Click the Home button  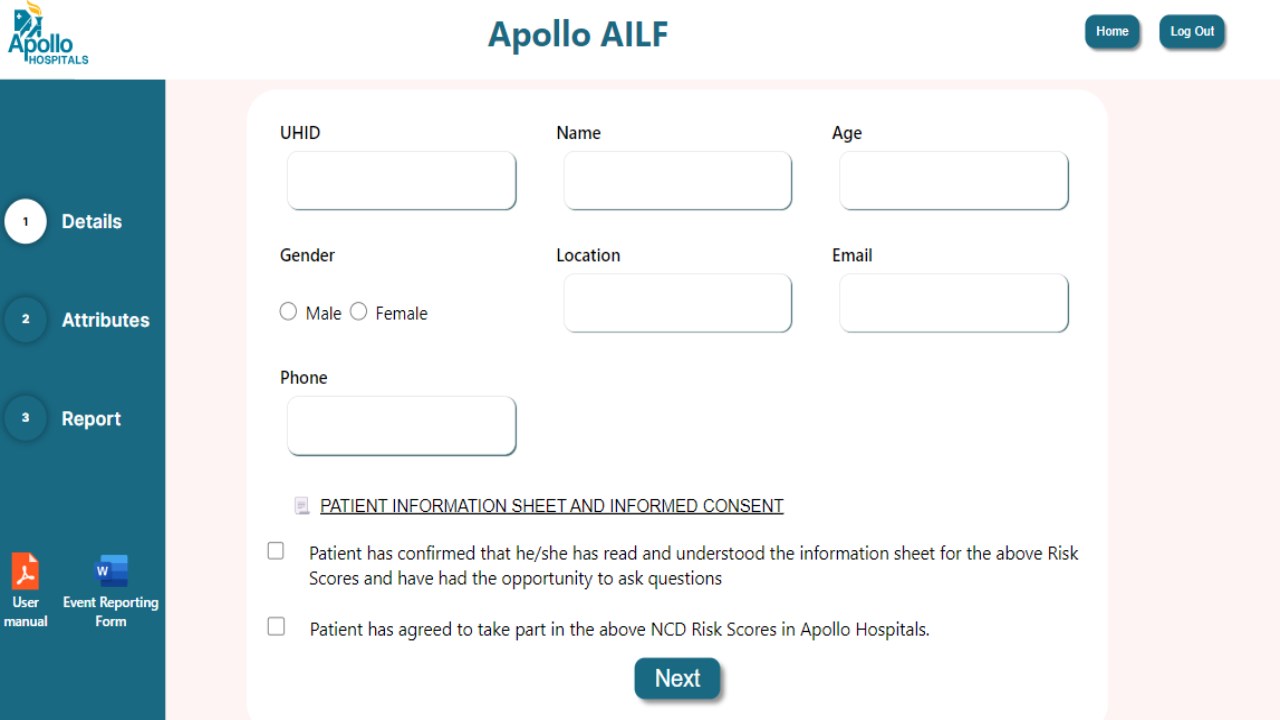tap(1112, 31)
